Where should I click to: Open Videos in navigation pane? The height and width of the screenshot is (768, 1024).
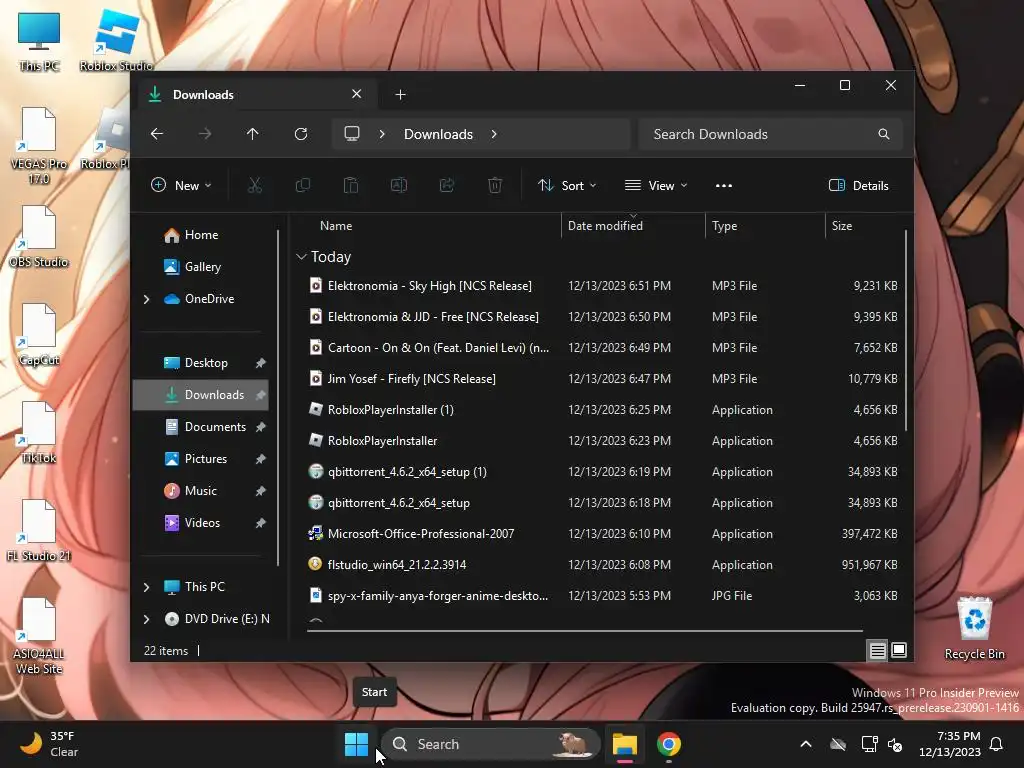coord(200,522)
